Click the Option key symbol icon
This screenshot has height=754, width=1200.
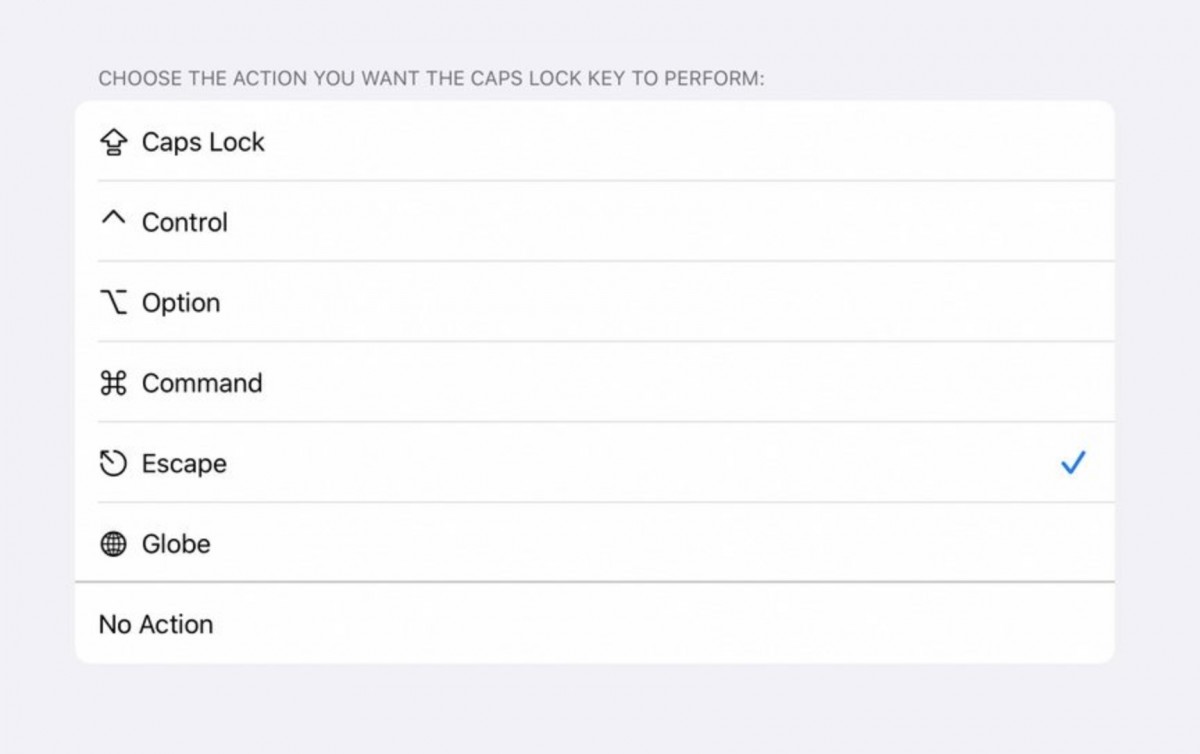point(114,303)
